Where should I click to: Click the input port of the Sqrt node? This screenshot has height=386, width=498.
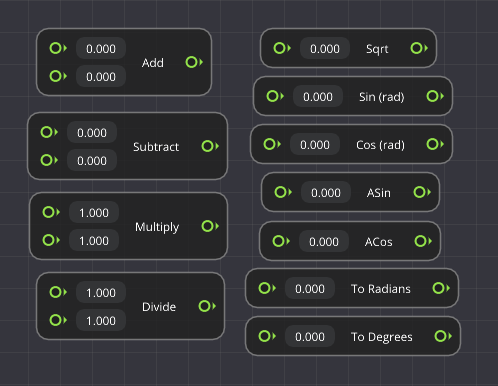[x=282, y=48]
